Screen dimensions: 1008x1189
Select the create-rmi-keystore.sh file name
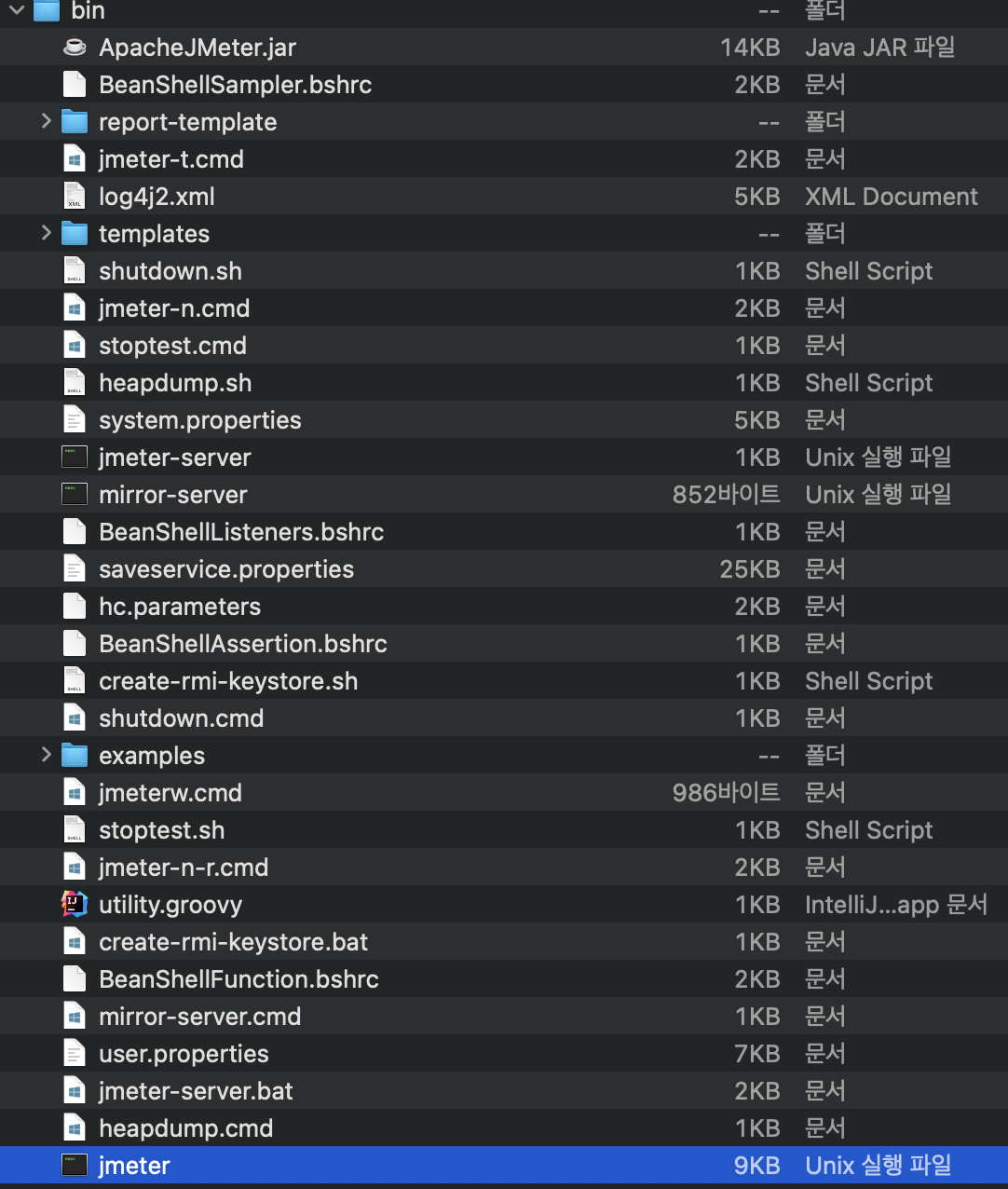(x=228, y=681)
